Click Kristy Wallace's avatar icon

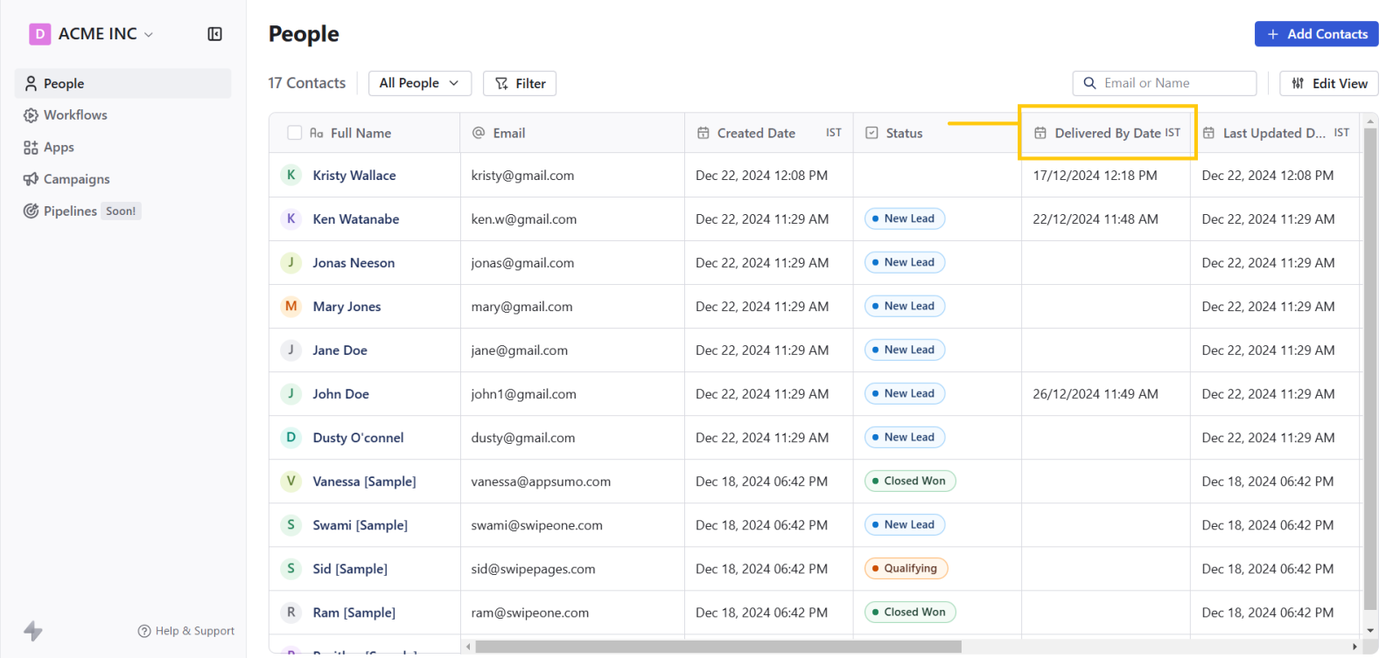pos(291,175)
